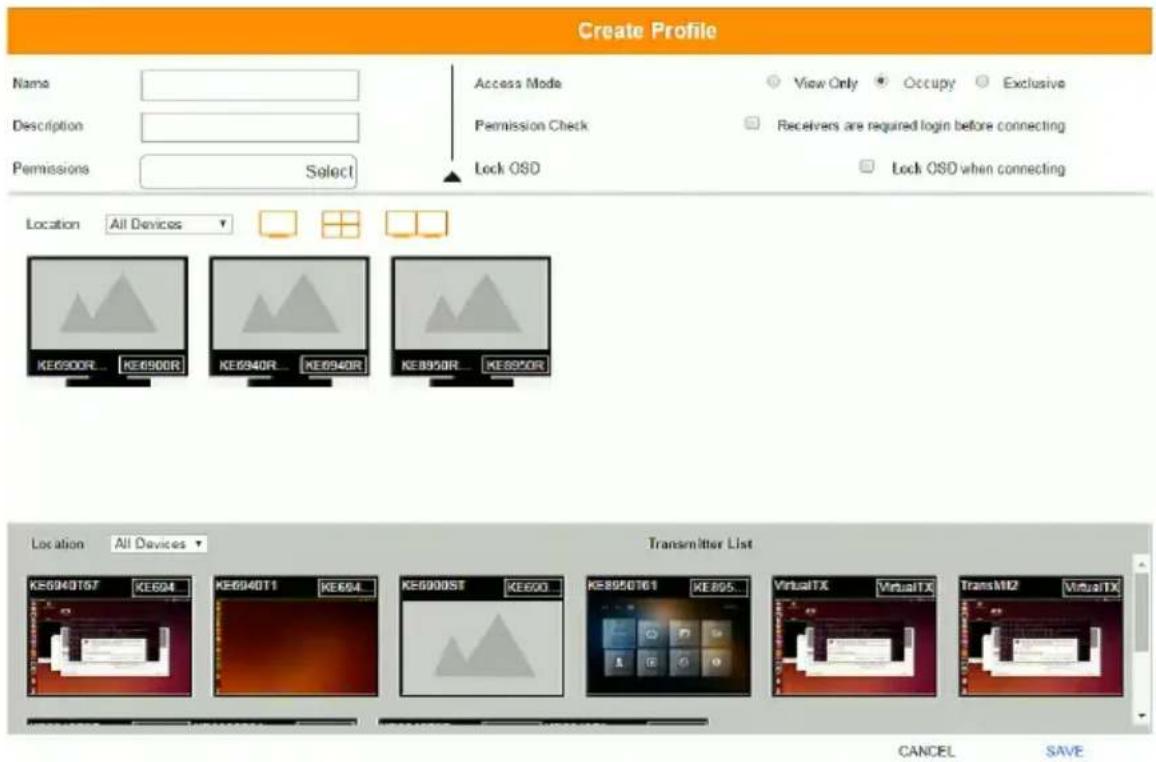1156x762 pixels.
Task: Choose the Exclusive access mode
Action: 982,82
